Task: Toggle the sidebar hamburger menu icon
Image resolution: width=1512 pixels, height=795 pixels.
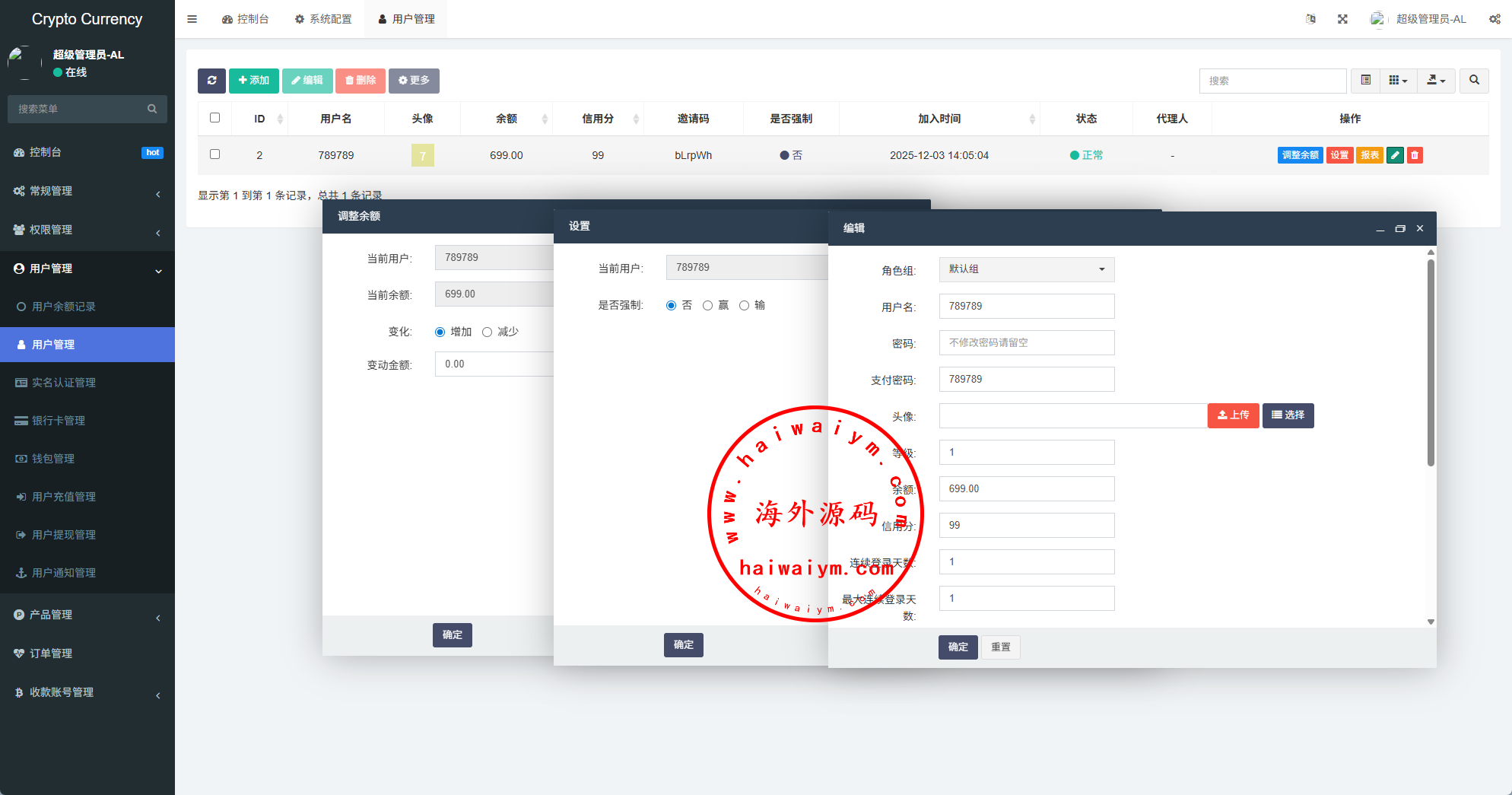Action: [192, 19]
